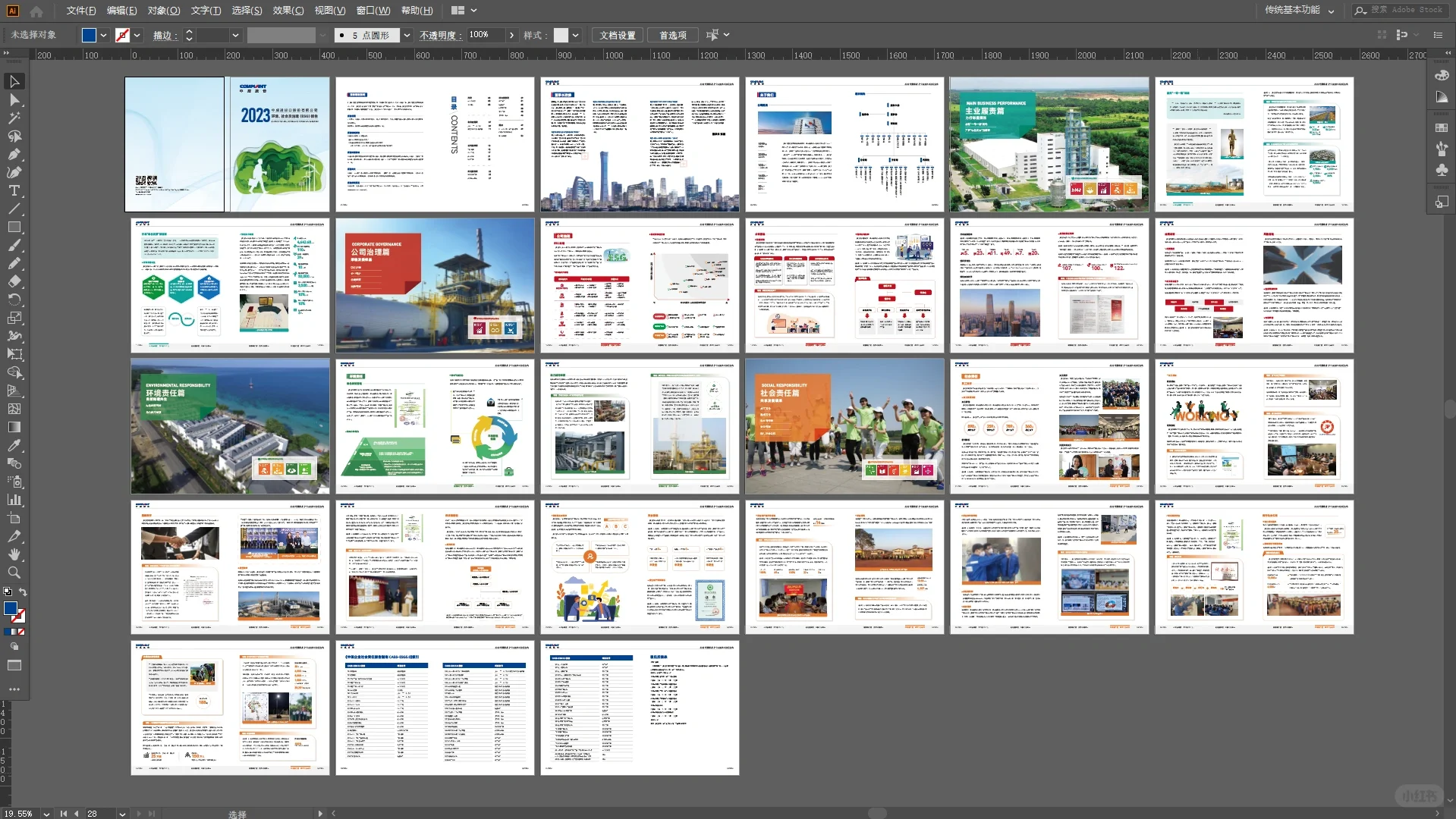The width and height of the screenshot is (1456, 819).
Task: Open the workspace switcher 传统基本功能
Action: [1299, 10]
